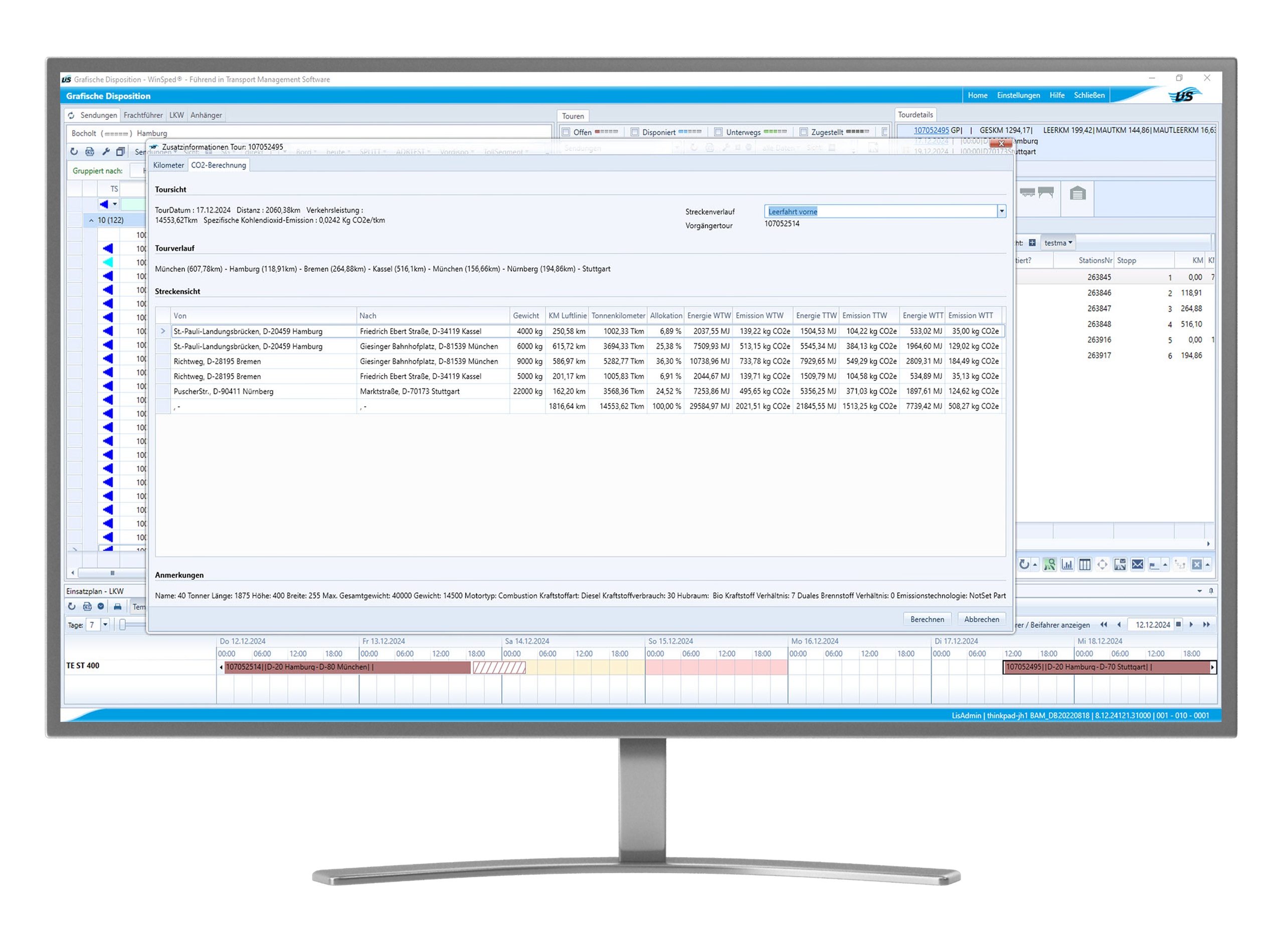
Task: Click the X delete icon in Tourdetails toolbar
Action: point(1197,565)
